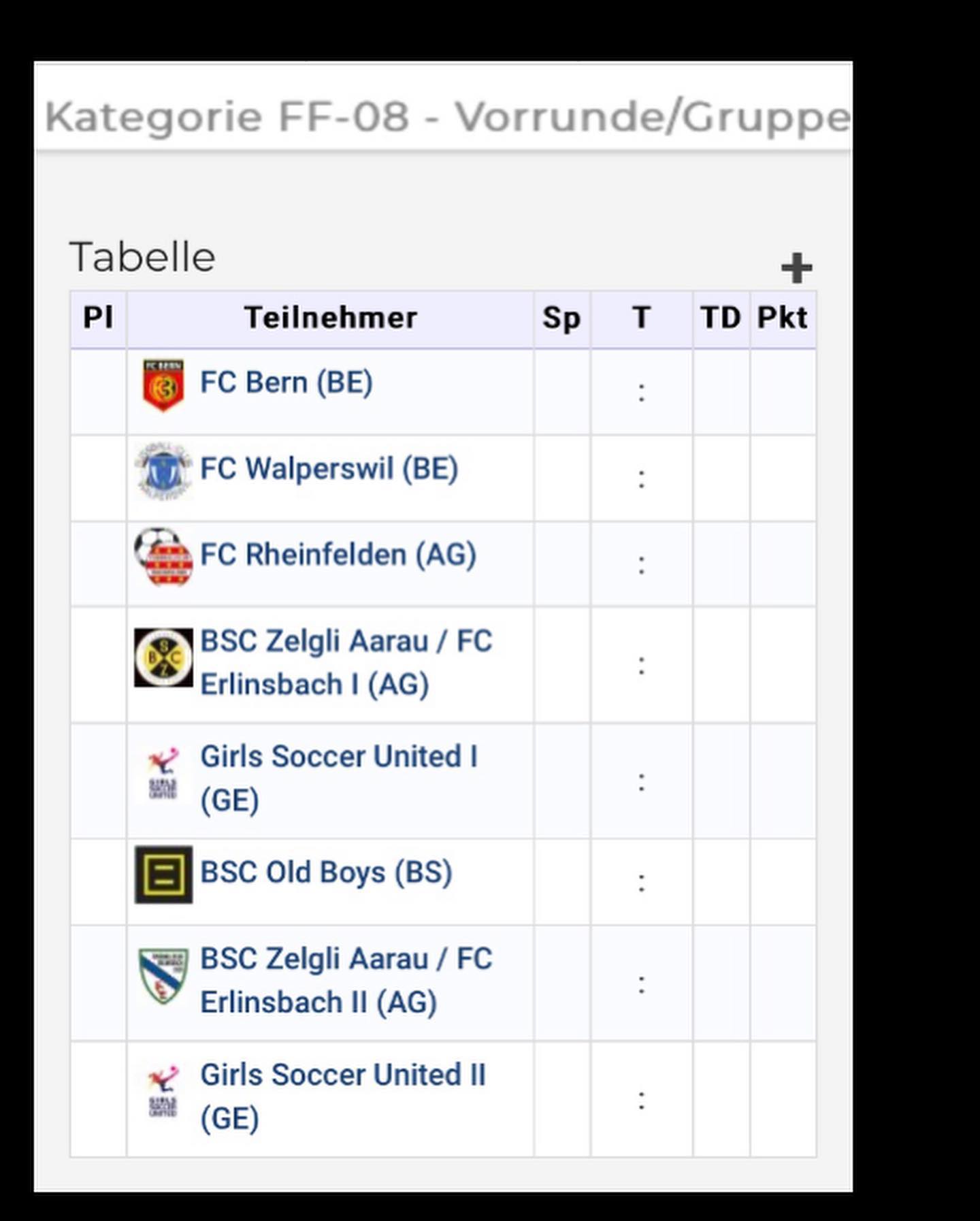
Task: Open the Girls Soccer United II (GE) link
Action: [343, 1096]
